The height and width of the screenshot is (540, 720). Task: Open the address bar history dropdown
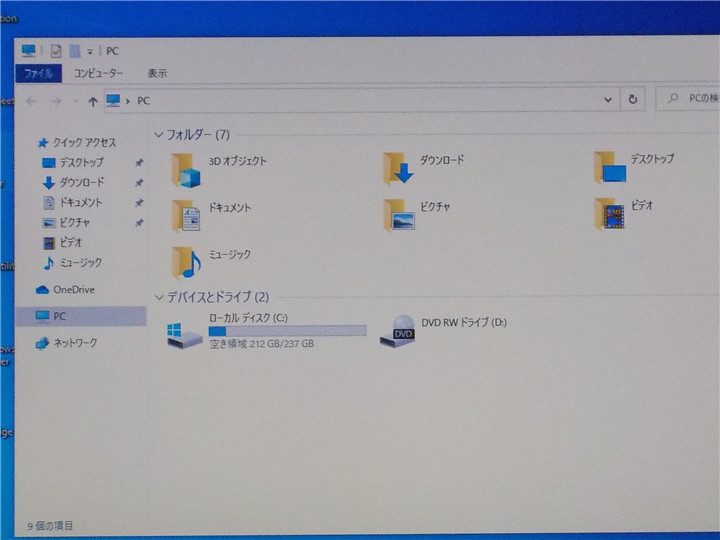[x=608, y=99]
